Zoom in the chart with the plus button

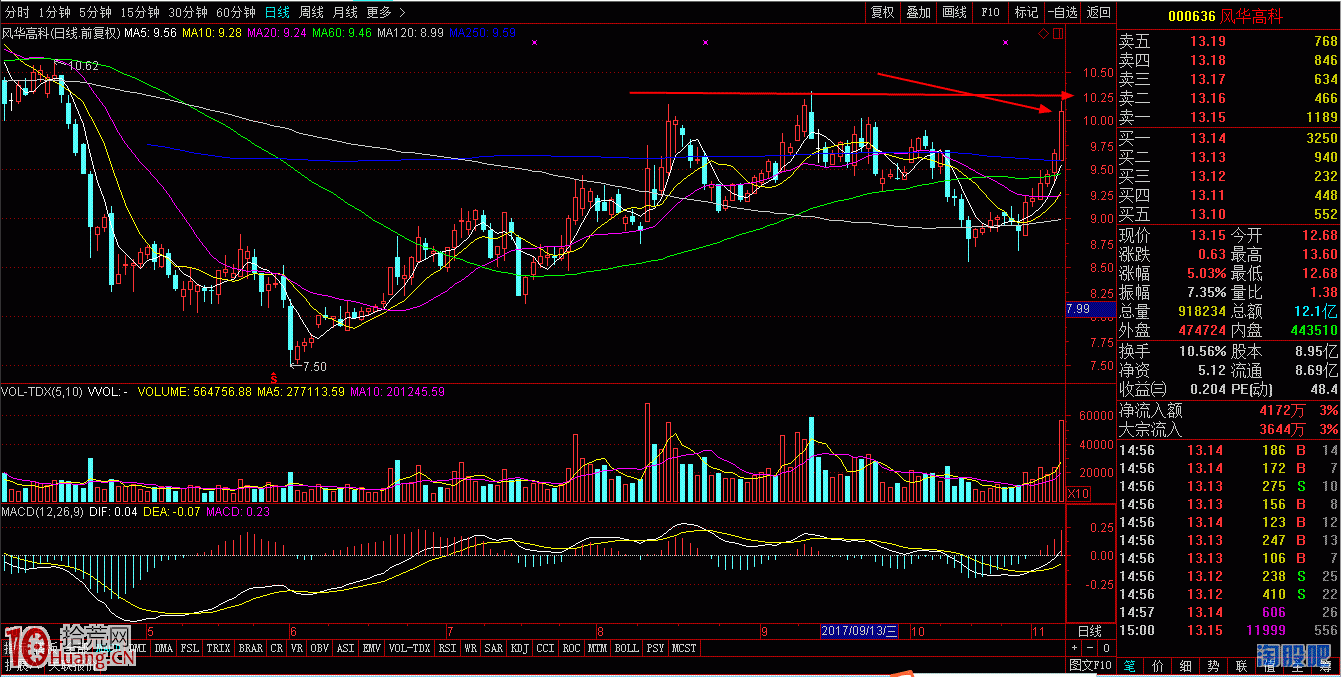point(1074,648)
